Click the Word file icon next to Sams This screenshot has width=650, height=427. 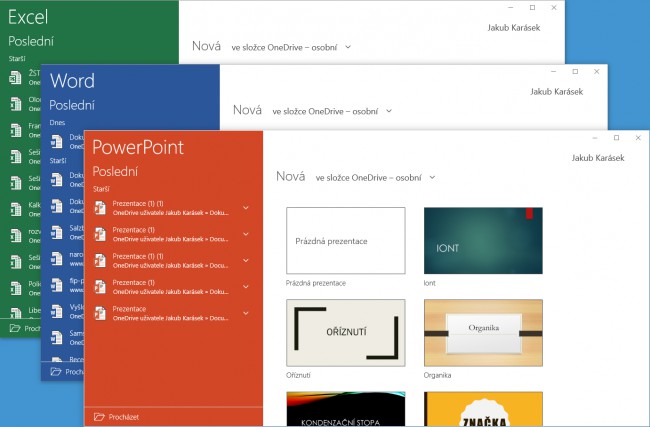[x=57, y=337]
